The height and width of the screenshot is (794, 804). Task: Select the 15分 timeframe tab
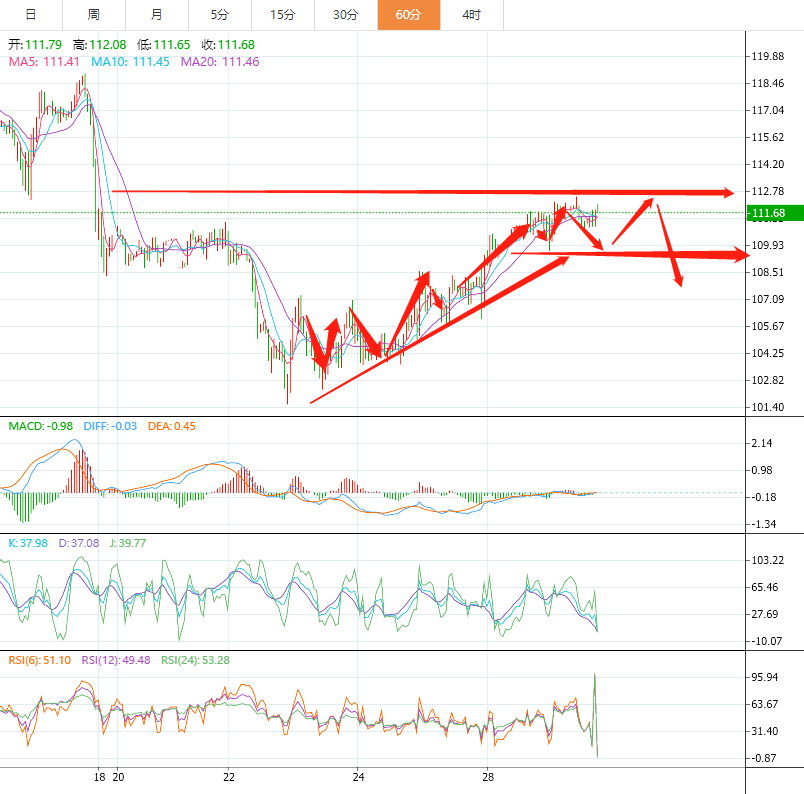(x=283, y=15)
